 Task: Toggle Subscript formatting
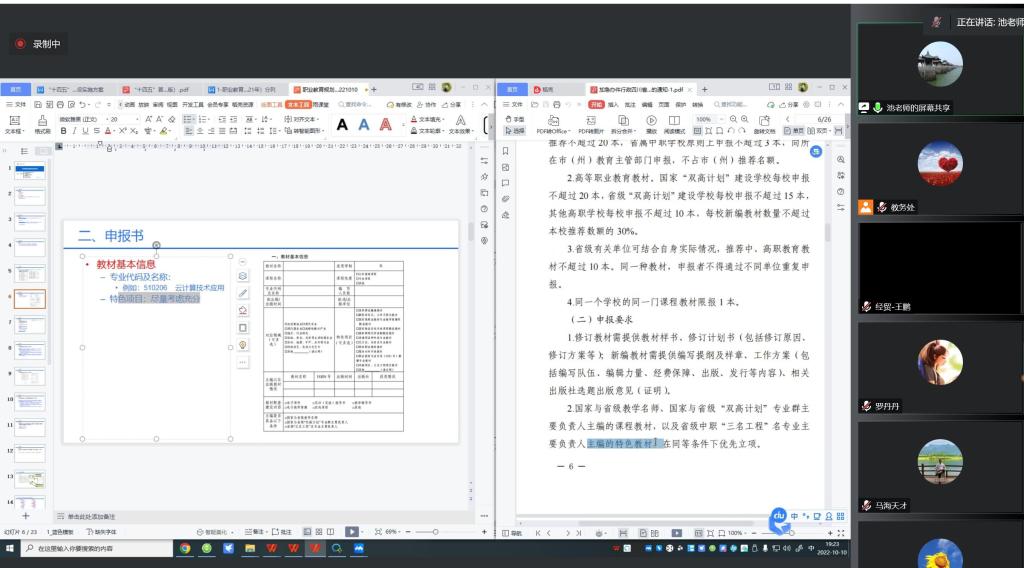(x=133, y=131)
